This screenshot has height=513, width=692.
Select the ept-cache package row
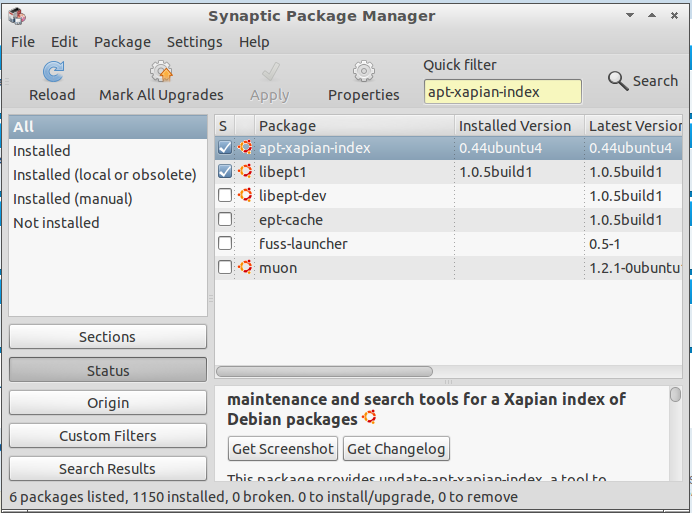point(448,219)
